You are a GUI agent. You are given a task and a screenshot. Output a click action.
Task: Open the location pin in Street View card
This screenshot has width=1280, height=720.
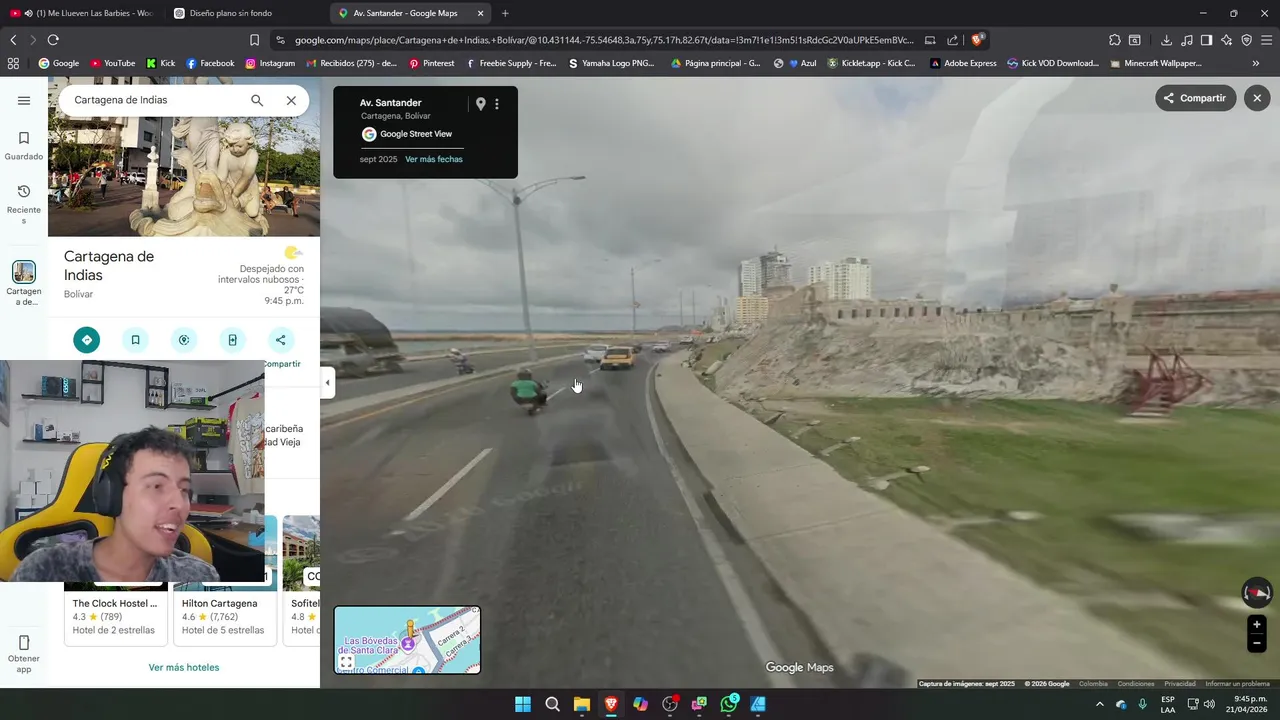pos(480,104)
